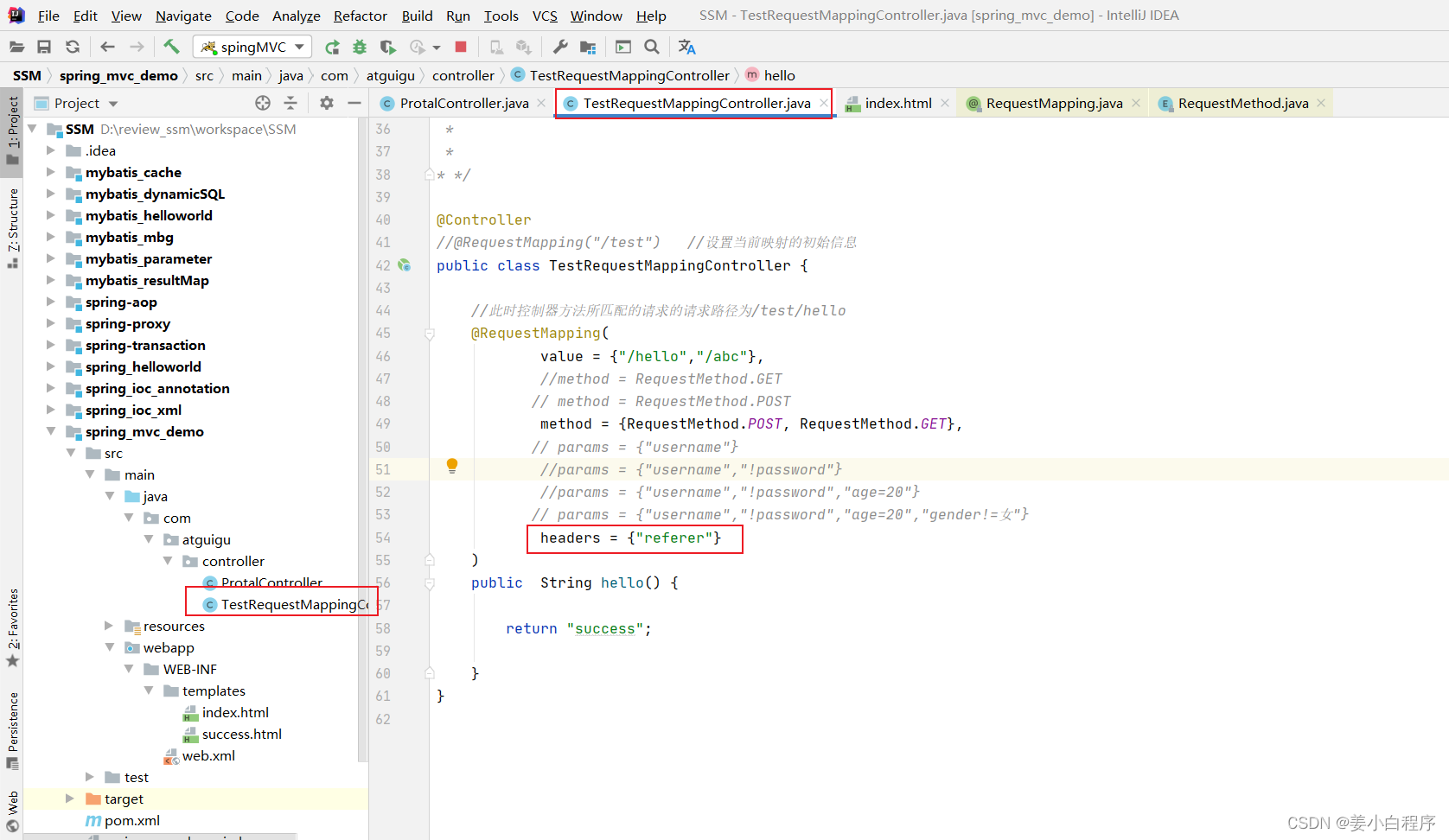Open Project Structure toolbar icon

click(588, 47)
